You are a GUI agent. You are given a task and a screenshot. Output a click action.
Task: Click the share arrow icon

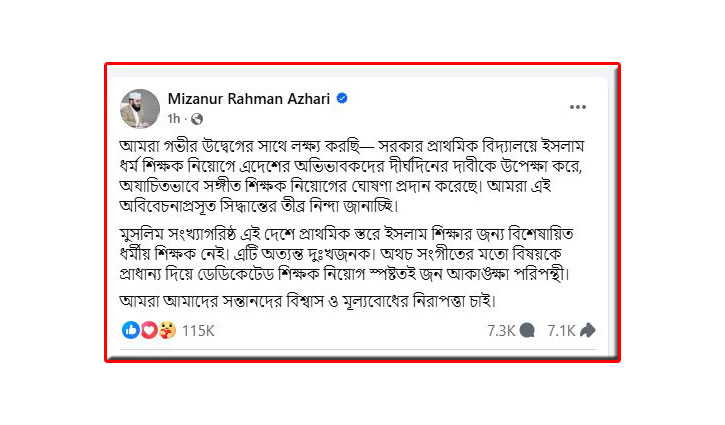(587, 329)
